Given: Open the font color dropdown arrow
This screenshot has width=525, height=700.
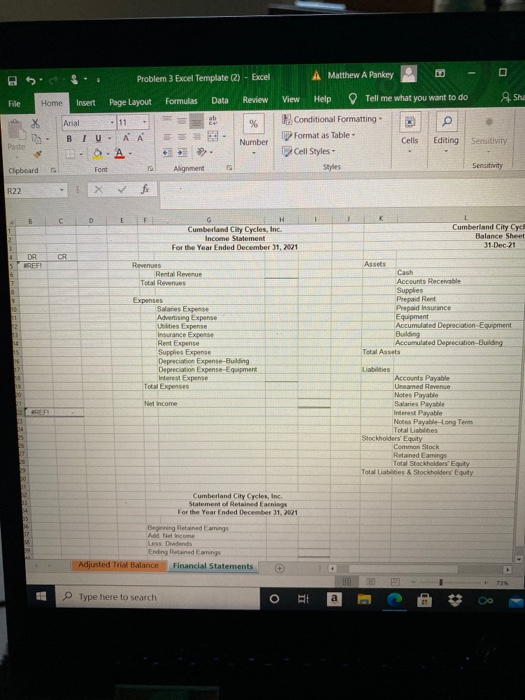Looking at the screenshot, I should pos(130,154).
